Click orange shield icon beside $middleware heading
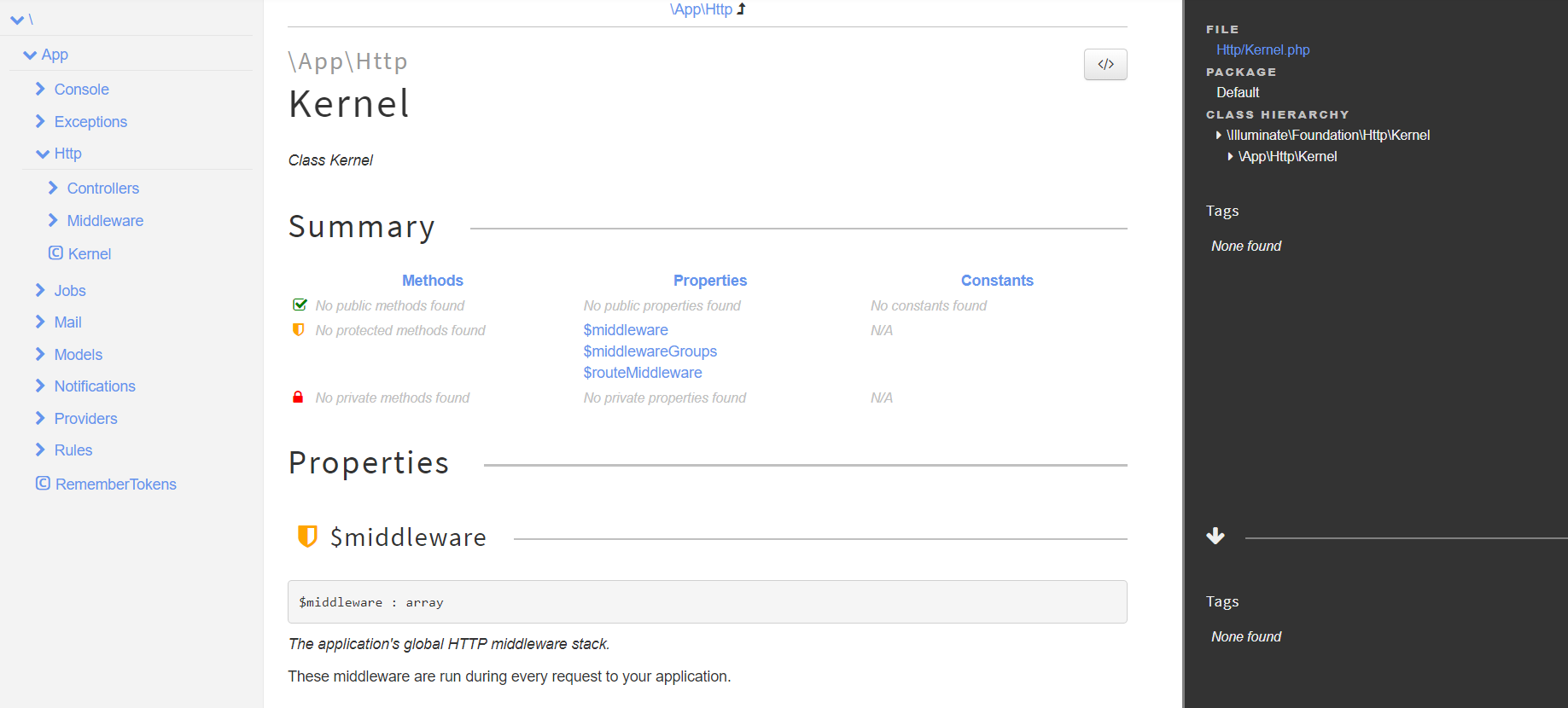Viewport: 1568px width, 708px height. [x=307, y=537]
